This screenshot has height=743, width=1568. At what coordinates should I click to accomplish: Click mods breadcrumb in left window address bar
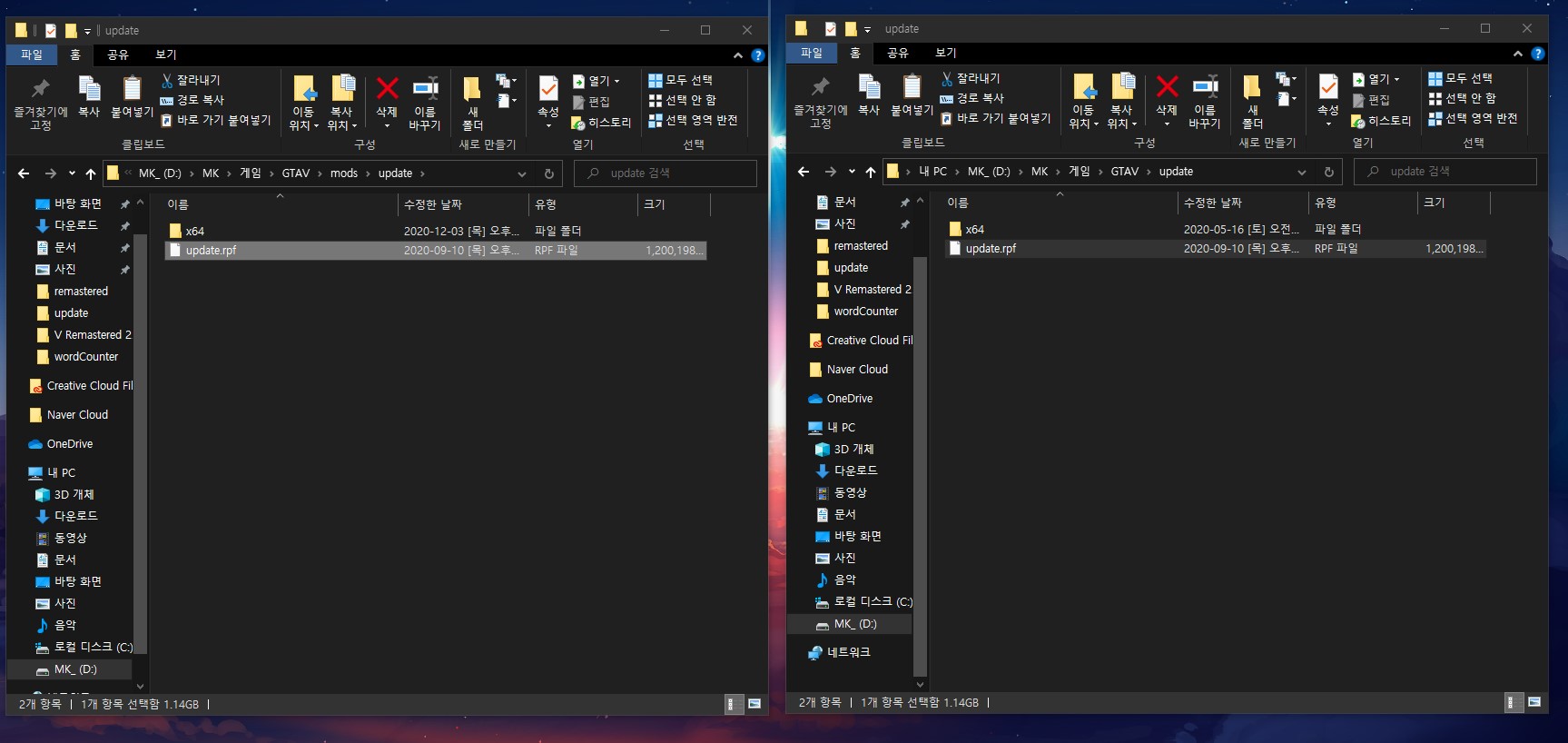point(344,173)
